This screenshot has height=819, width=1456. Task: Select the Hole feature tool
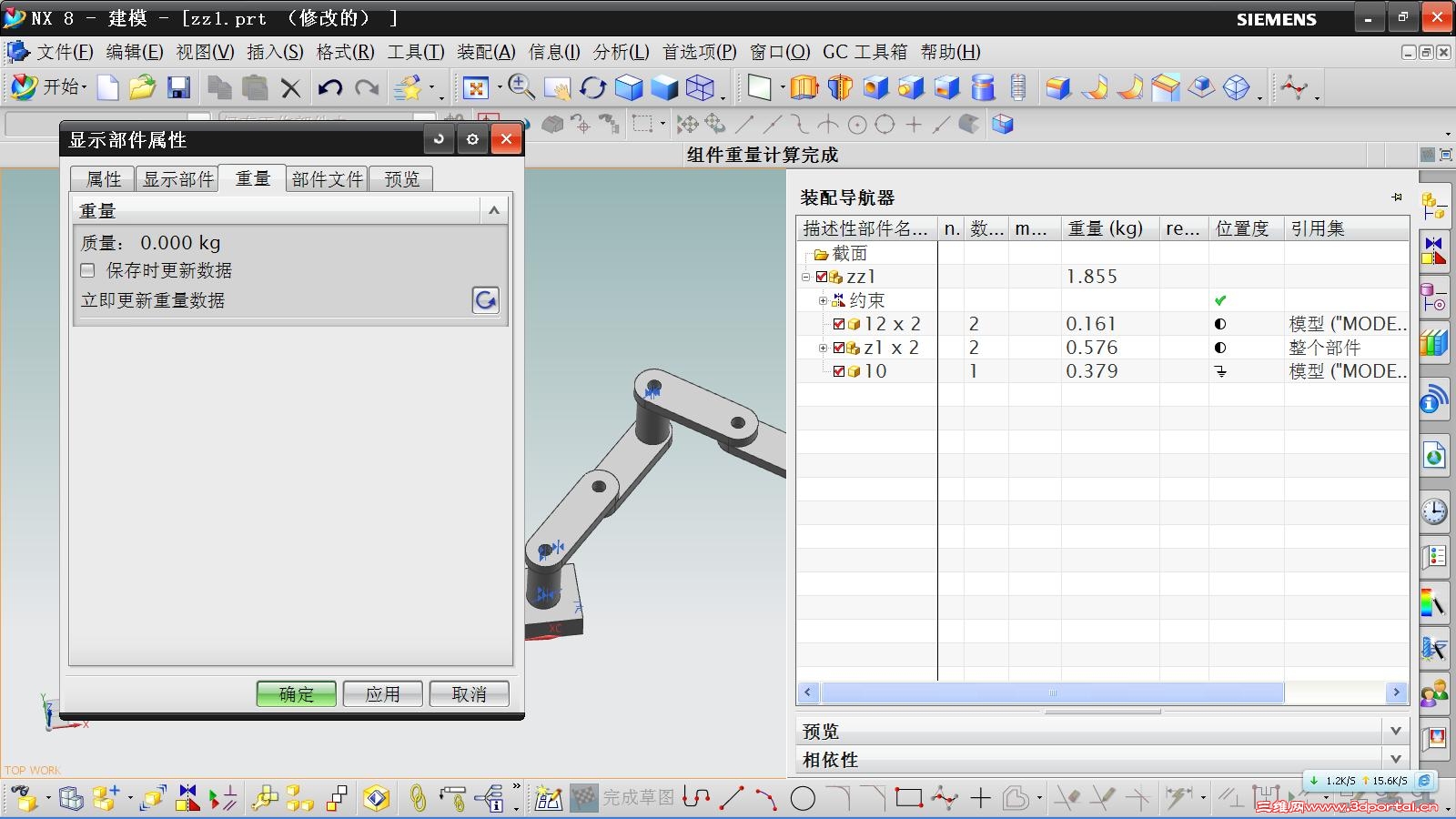coord(875,87)
